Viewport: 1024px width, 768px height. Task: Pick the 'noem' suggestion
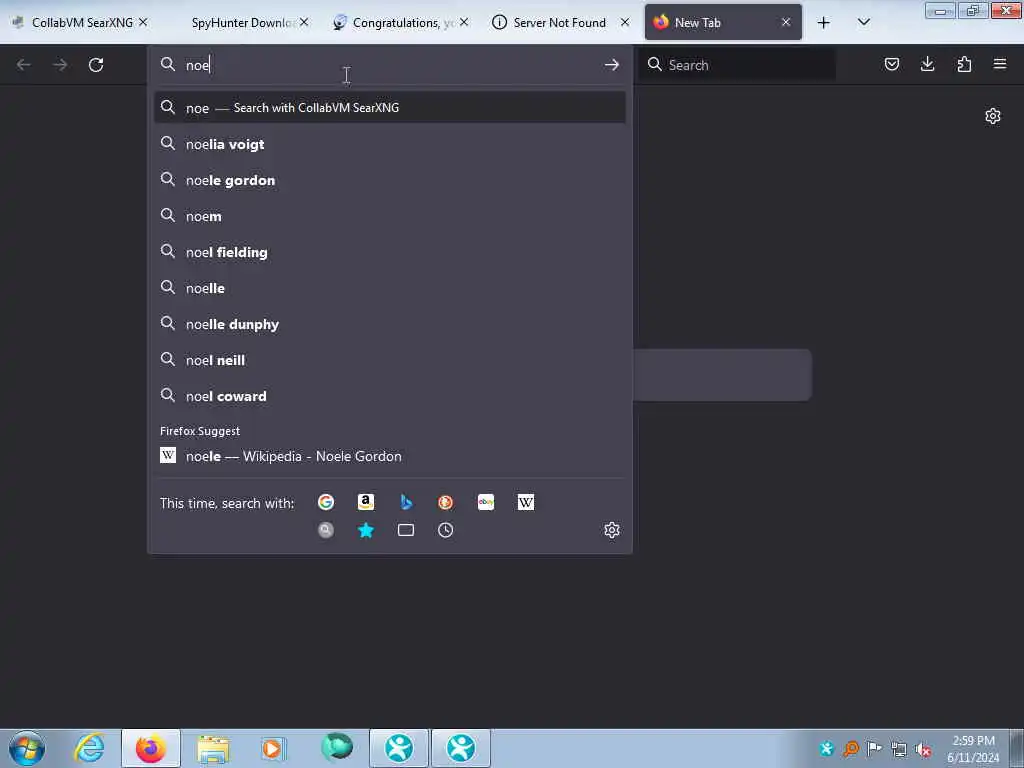click(x=390, y=216)
